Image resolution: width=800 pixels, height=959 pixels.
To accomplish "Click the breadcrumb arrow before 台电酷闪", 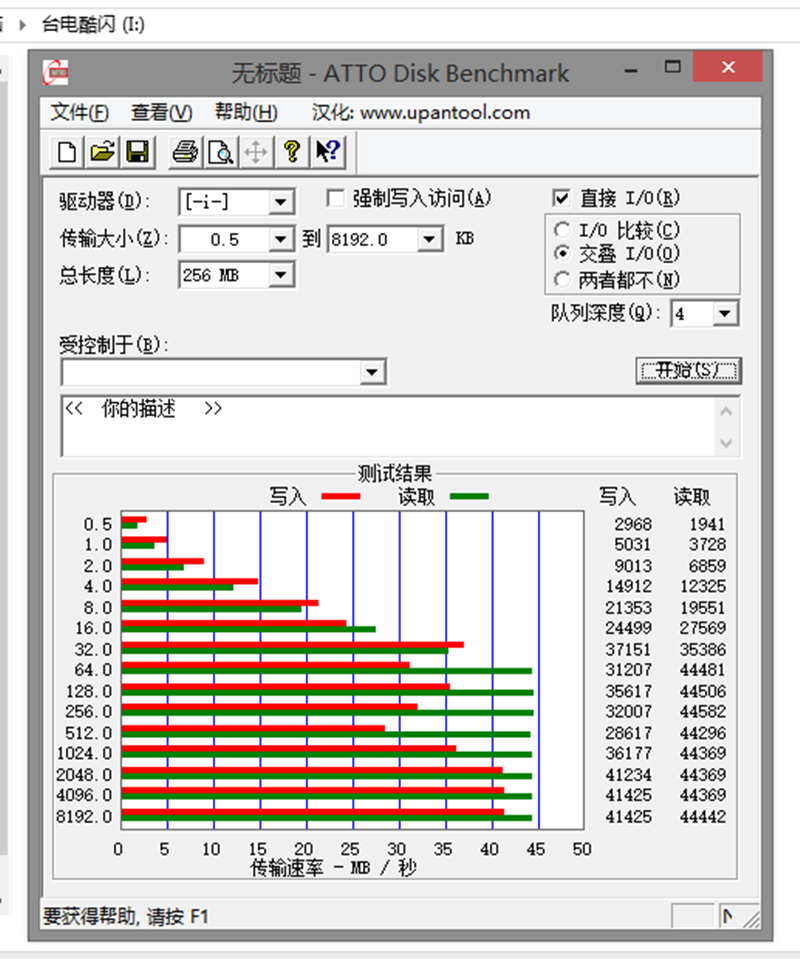I will [x=23, y=25].
